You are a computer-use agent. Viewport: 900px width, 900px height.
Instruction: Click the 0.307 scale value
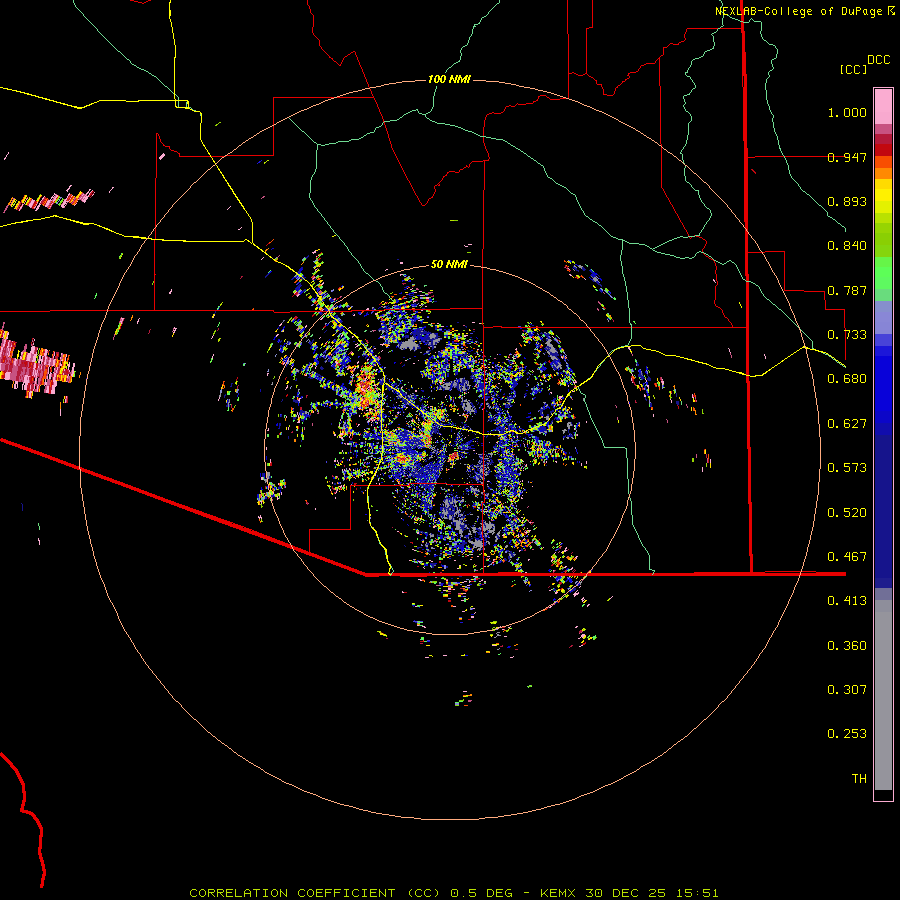[847, 690]
